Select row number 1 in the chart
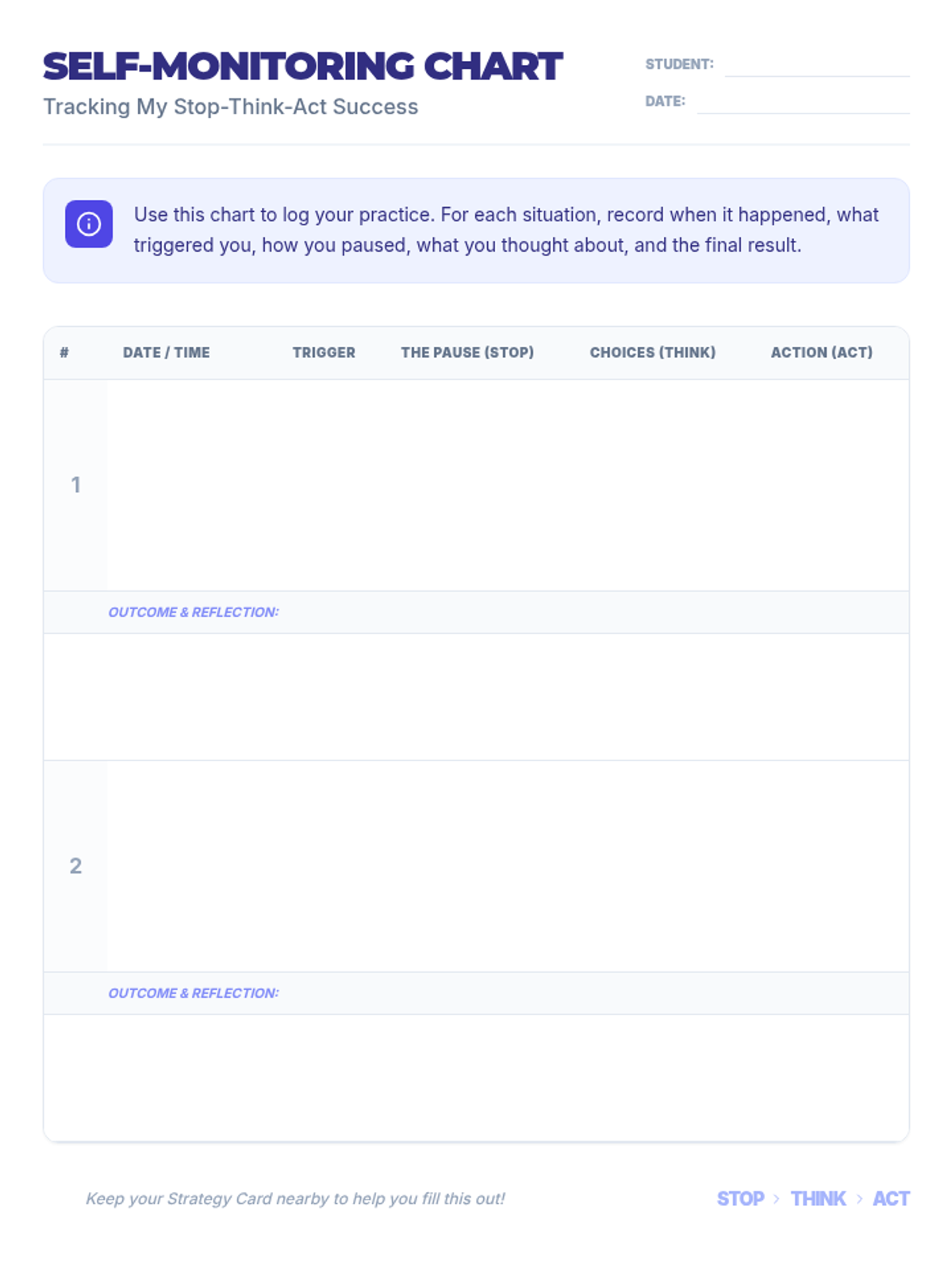Viewport: 952px width, 1270px height. tap(76, 485)
